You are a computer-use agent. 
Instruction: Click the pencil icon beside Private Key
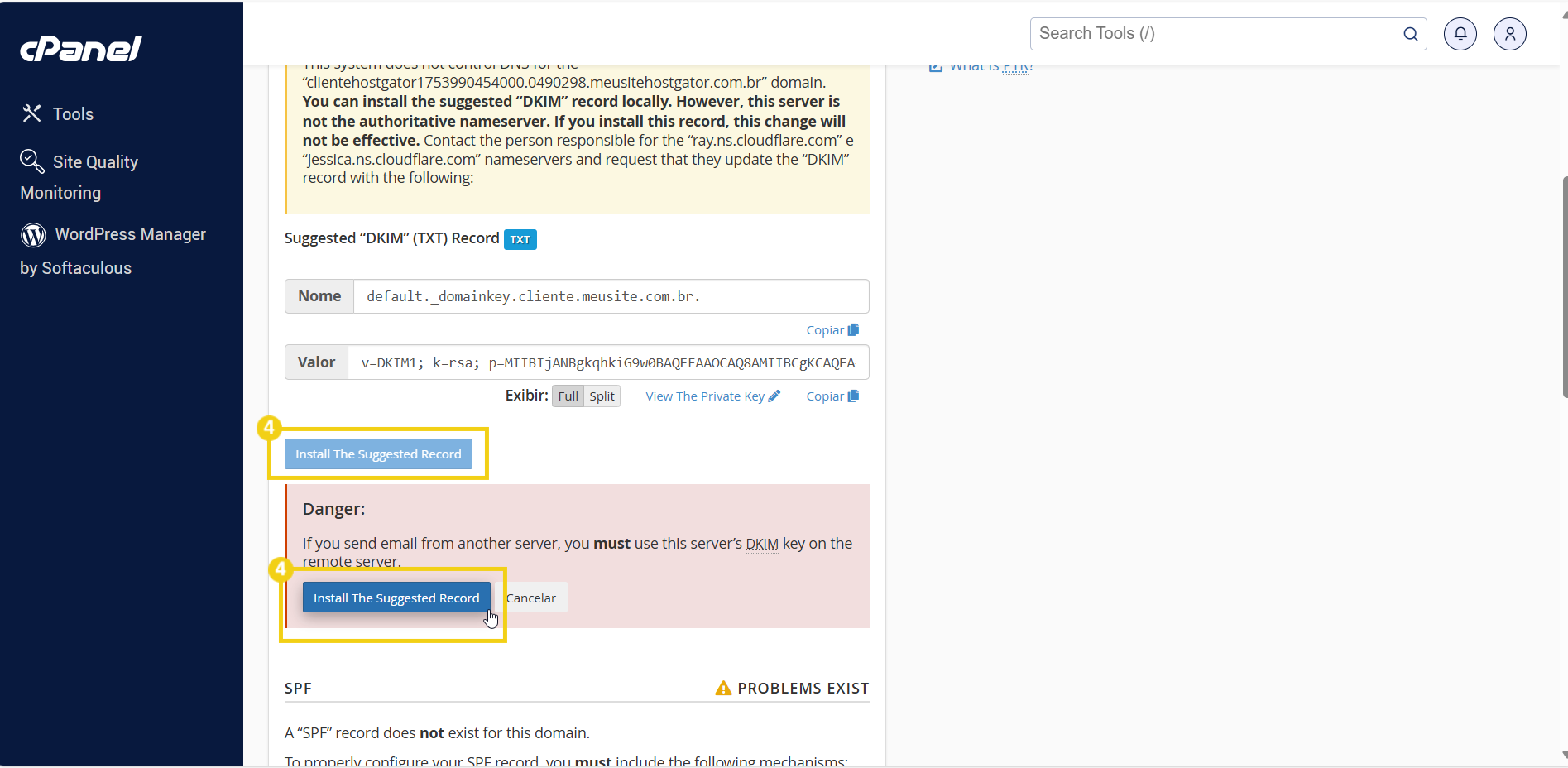774,396
